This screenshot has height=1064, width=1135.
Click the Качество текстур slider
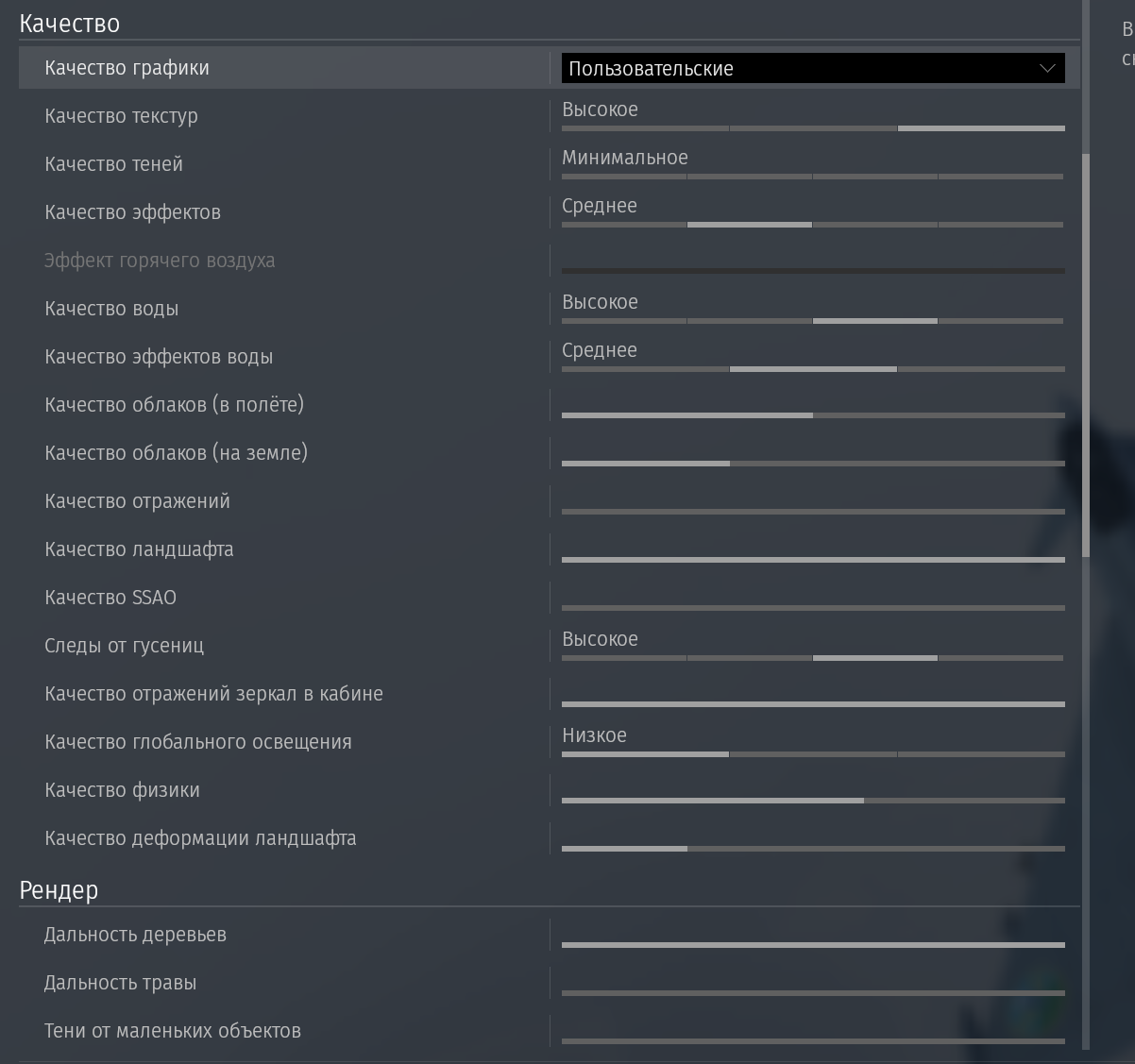812,127
